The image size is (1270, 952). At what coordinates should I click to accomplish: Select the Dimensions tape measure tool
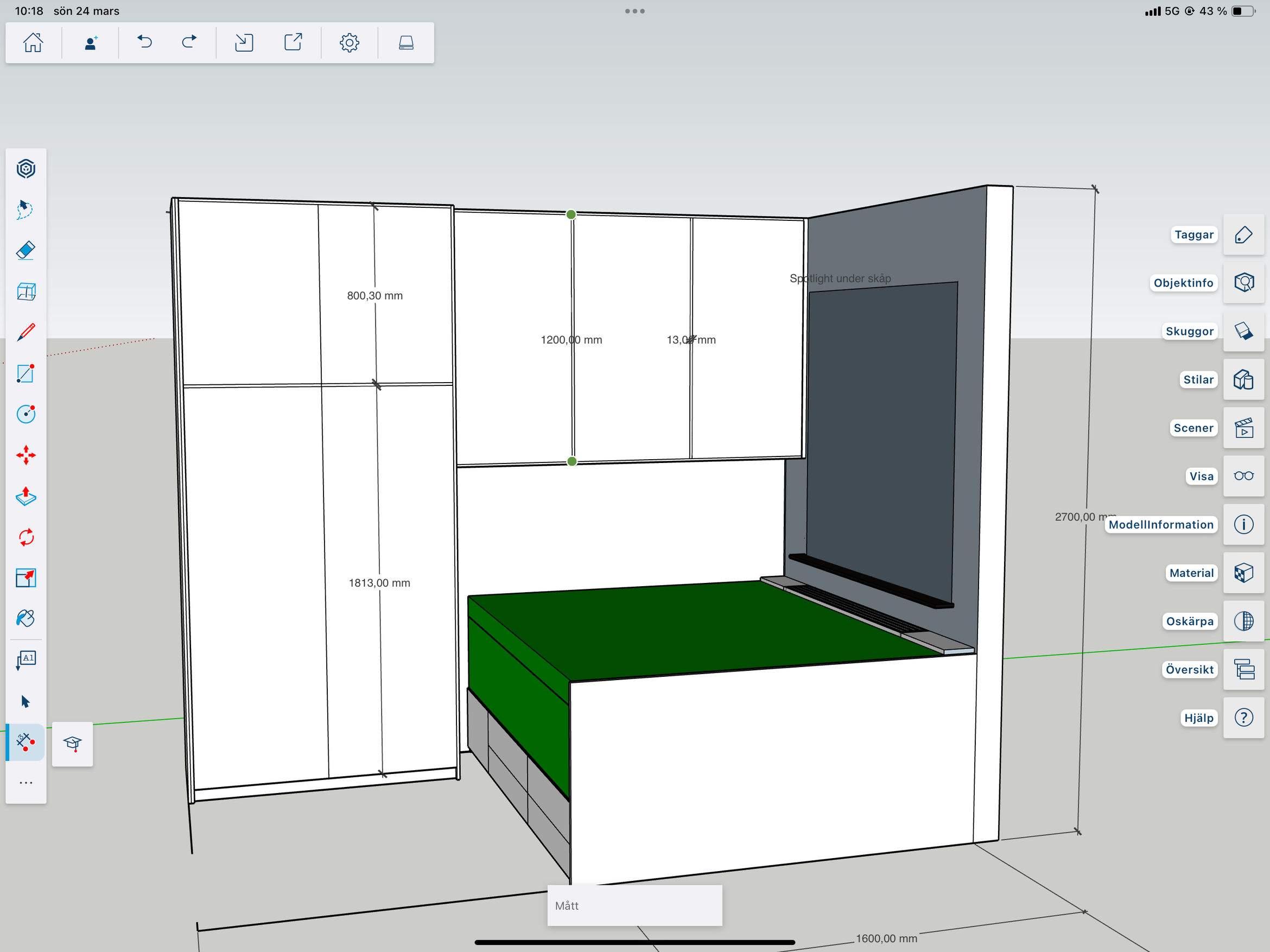point(26,742)
